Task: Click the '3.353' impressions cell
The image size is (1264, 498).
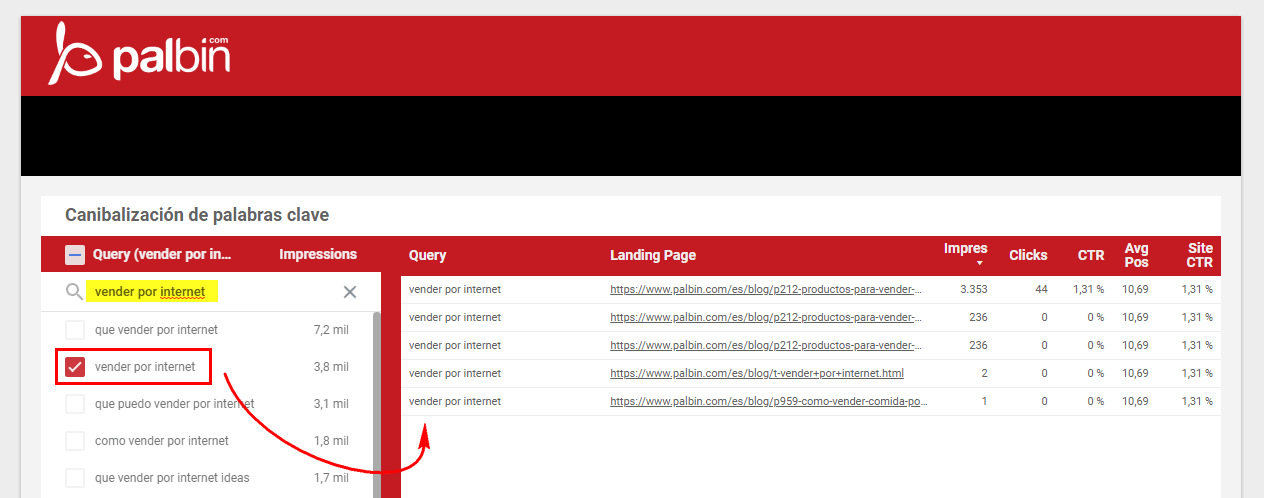Action: point(973,290)
